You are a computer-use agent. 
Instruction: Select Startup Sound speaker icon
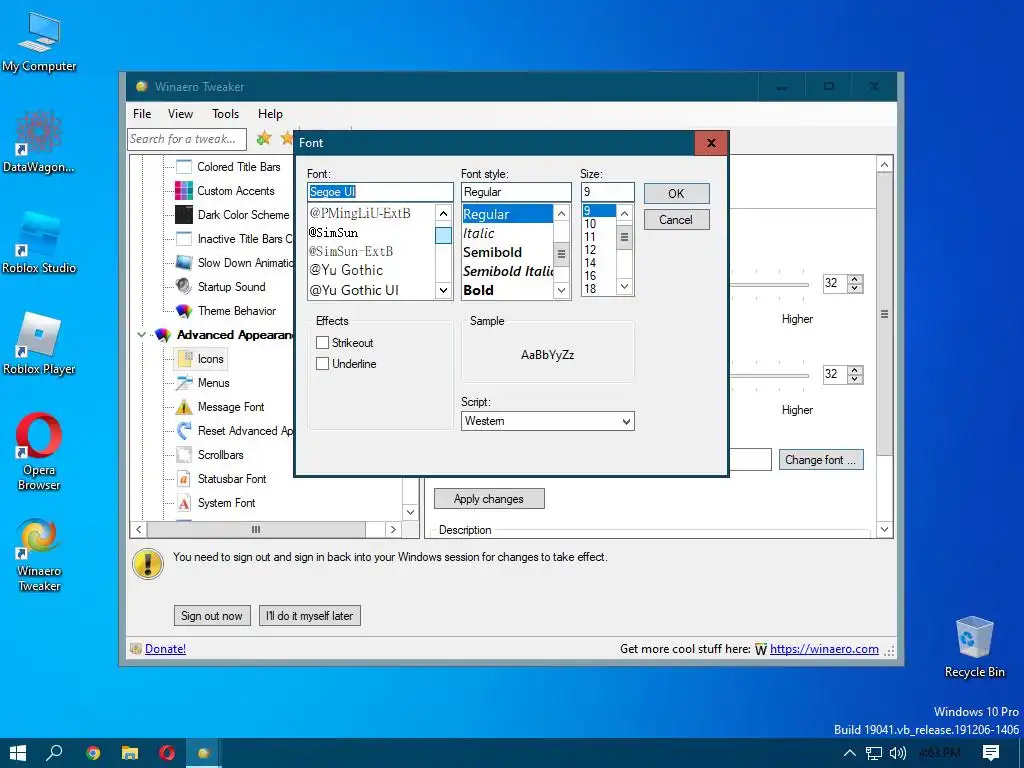184,287
